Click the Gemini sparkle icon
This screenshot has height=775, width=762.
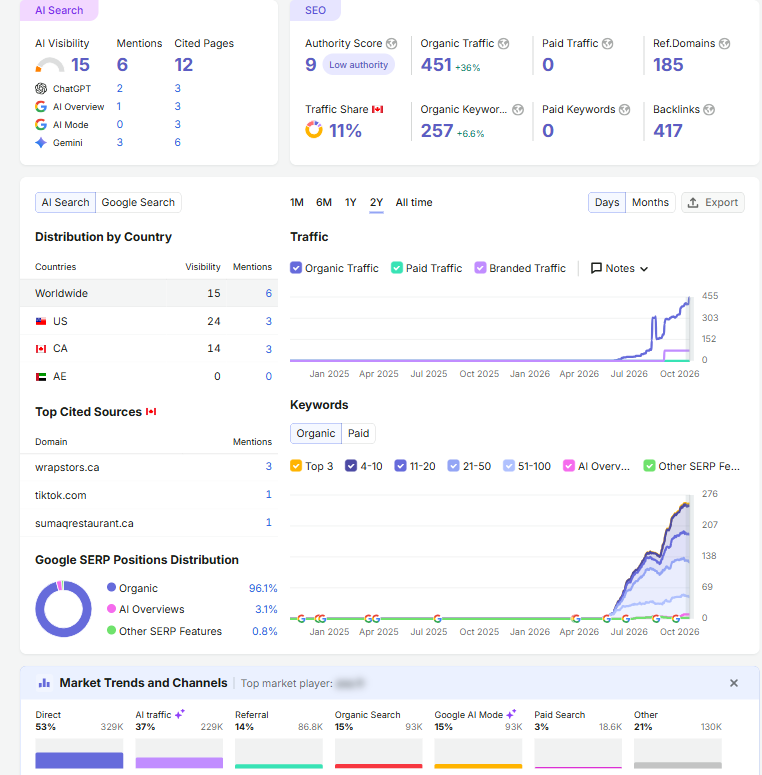point(41,143)
